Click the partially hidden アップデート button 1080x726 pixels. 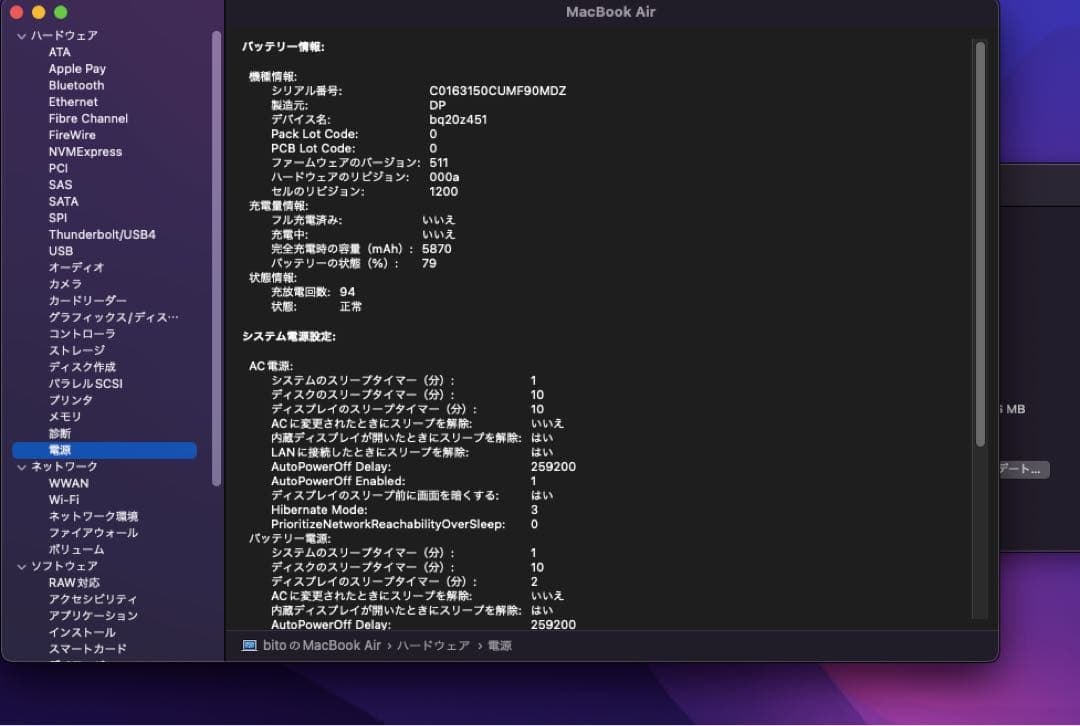(x=1023, y=469)
